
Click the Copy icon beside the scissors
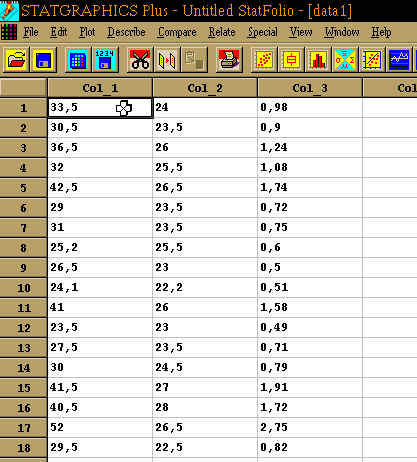coord(167,60)
